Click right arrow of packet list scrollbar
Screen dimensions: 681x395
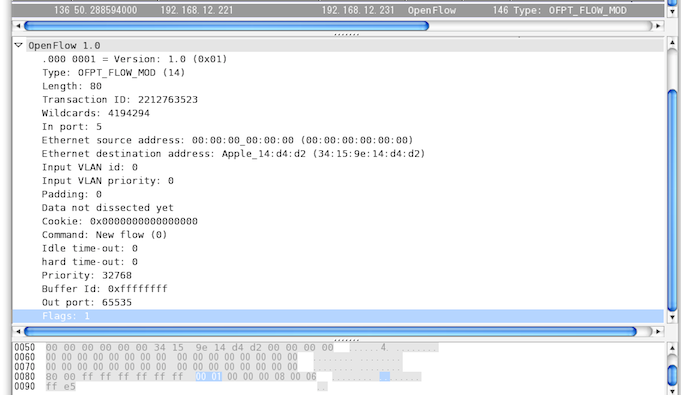(658, 26)
